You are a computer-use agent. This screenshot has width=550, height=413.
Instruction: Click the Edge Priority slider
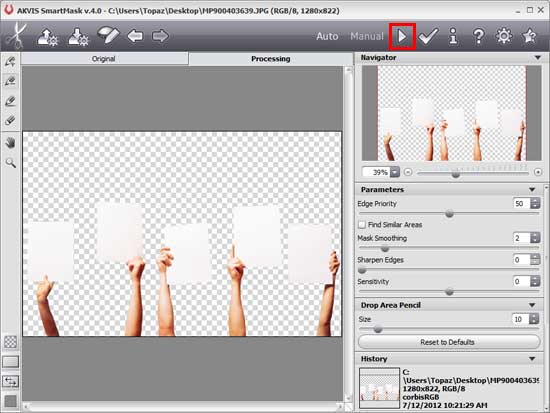tap(449, 214)
